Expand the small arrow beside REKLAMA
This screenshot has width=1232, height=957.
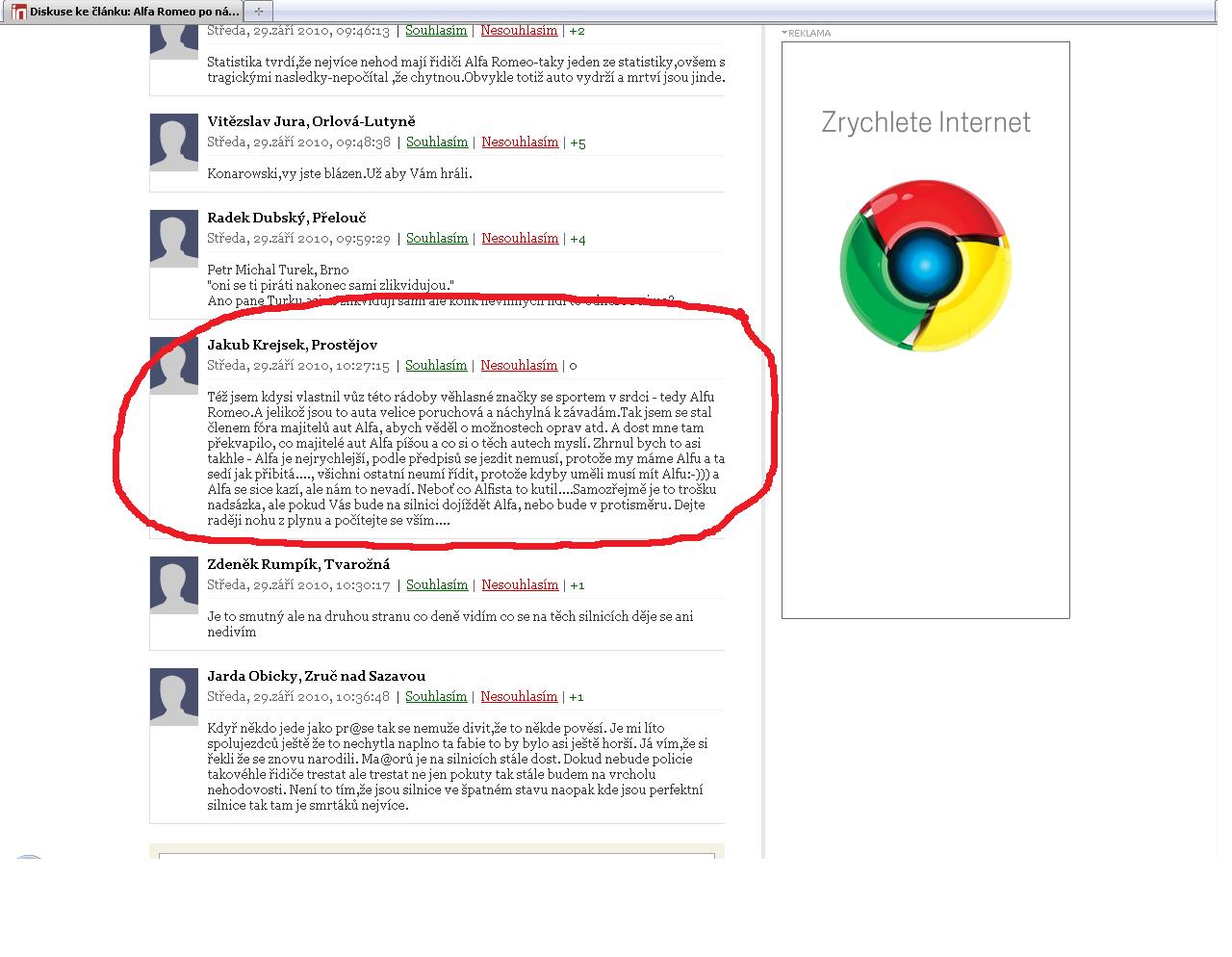click(784, 33)
